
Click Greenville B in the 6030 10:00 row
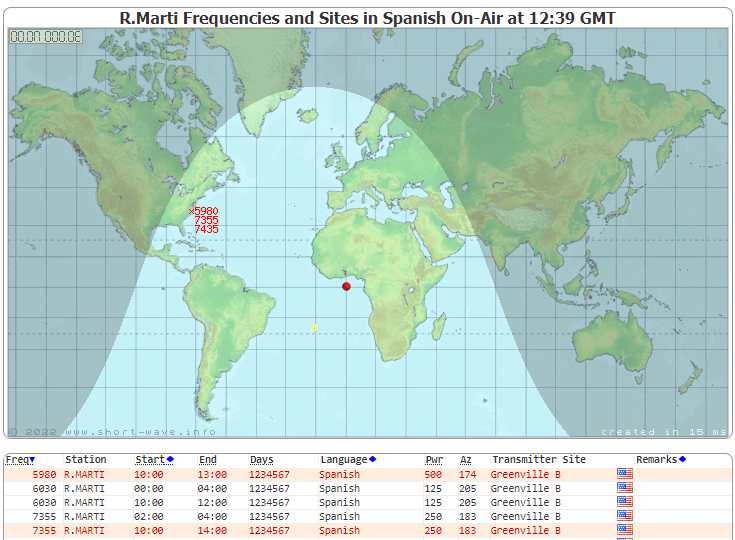525,502
